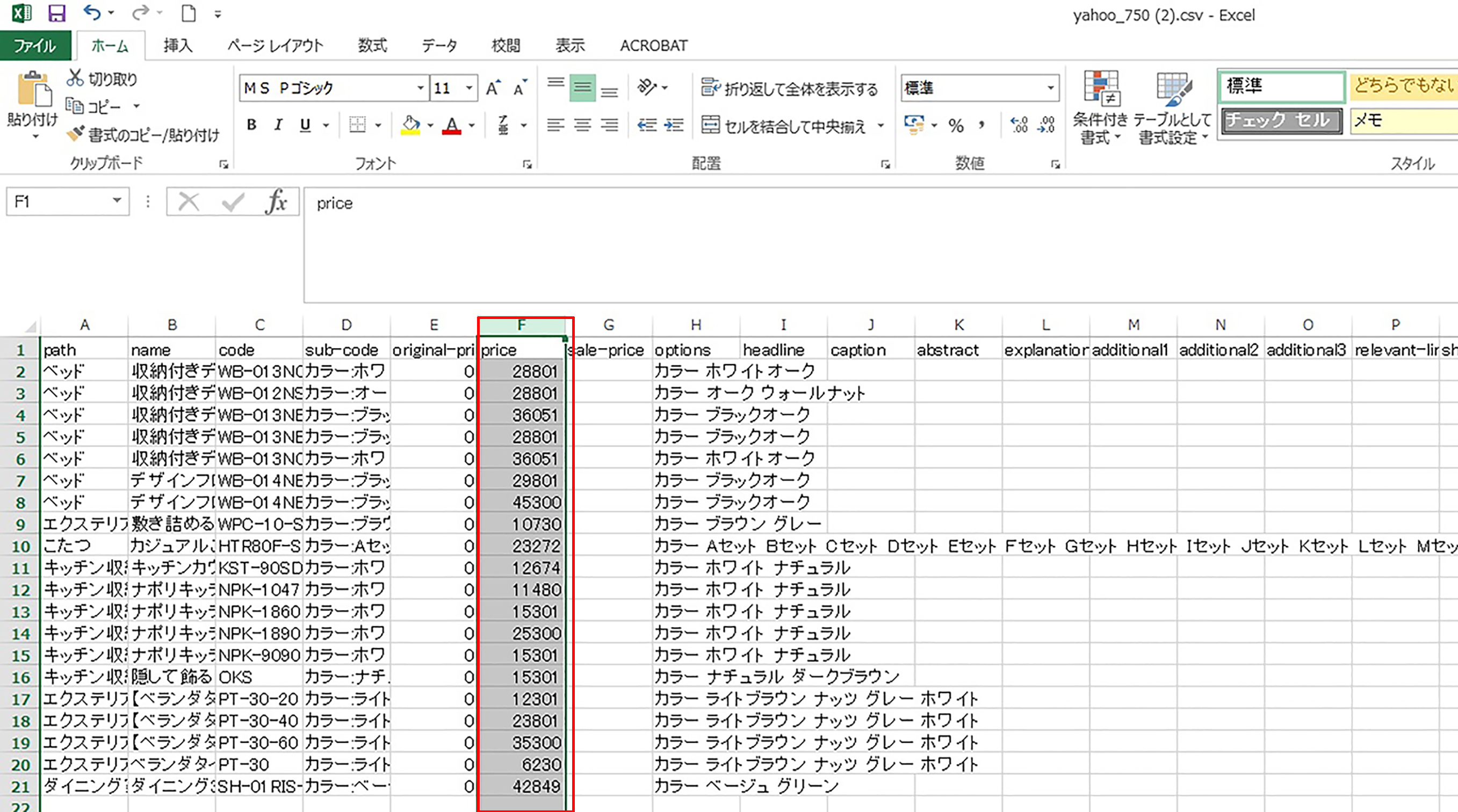The width and height of the screenshot is (1458, 812).
Task: Open fill color palette arrow
Action: [x=430, y=125]
